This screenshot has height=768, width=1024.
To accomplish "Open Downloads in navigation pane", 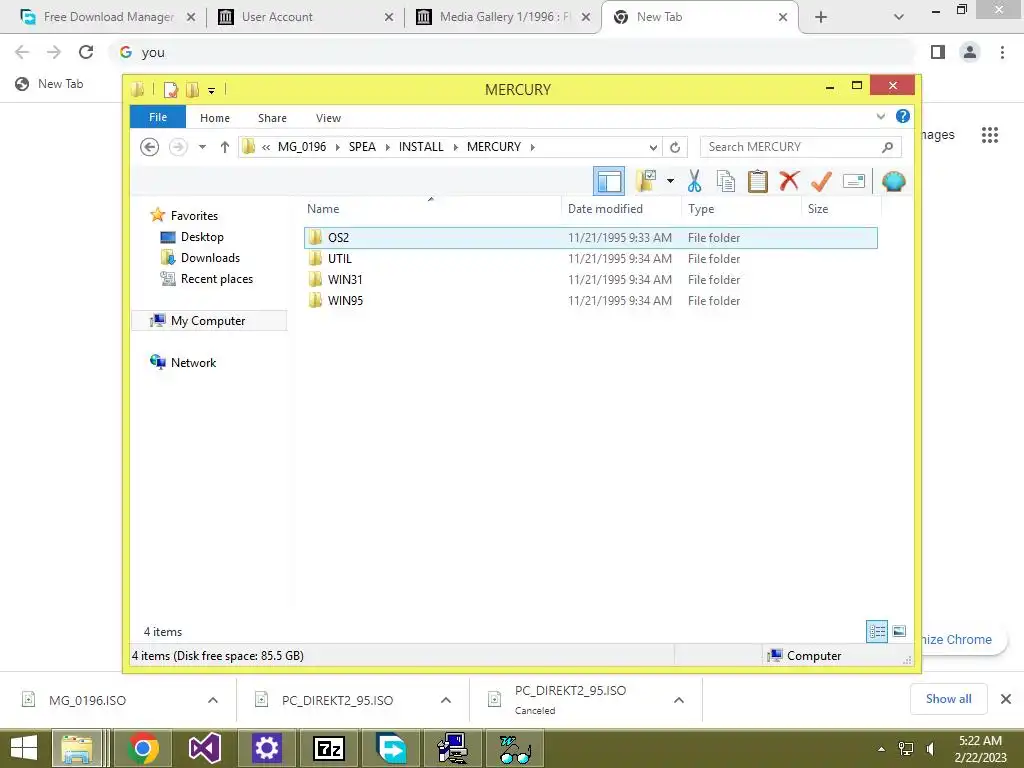I will 210,257.
